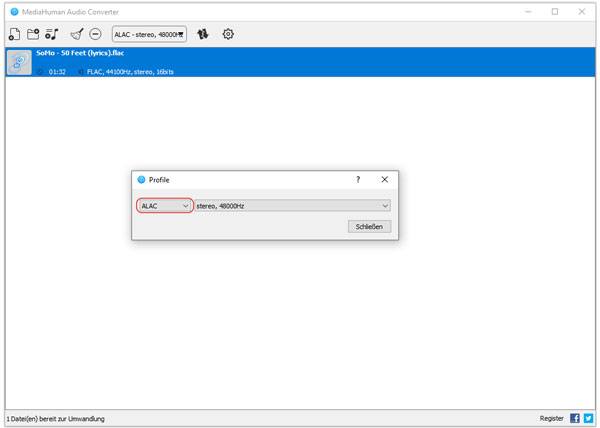Minimize the MediaHuman Audio Converter window

coord(528,12)
